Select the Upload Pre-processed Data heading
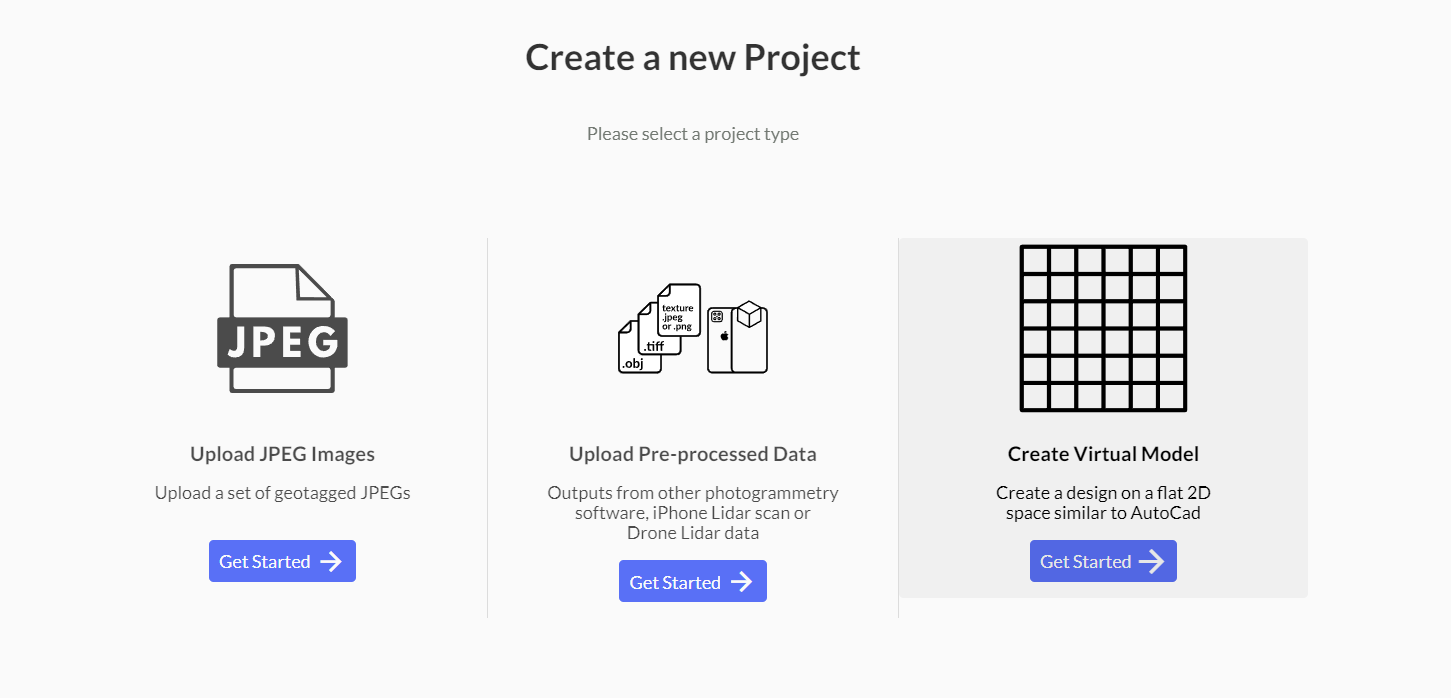The image size is (1451, 698). 693,454
